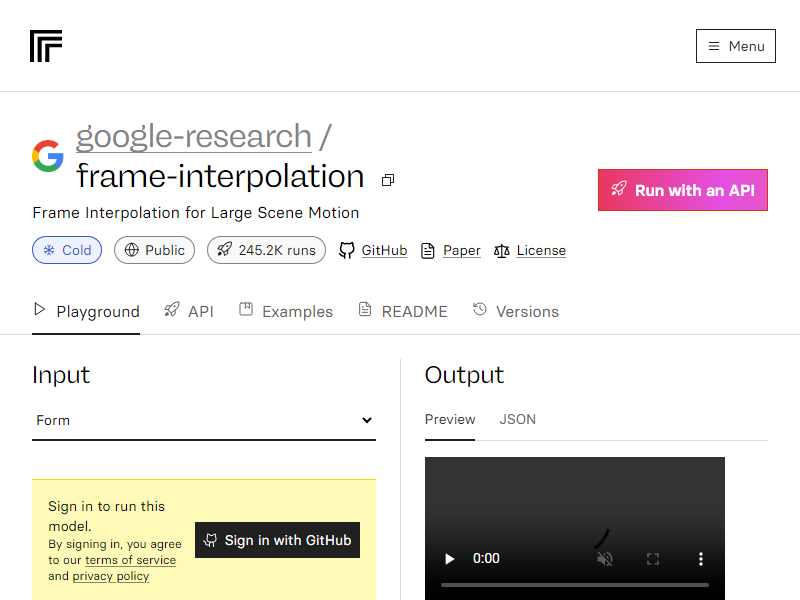Click the Google logo avatar
Screen dimensions: 800x600
tap(47, 156)
